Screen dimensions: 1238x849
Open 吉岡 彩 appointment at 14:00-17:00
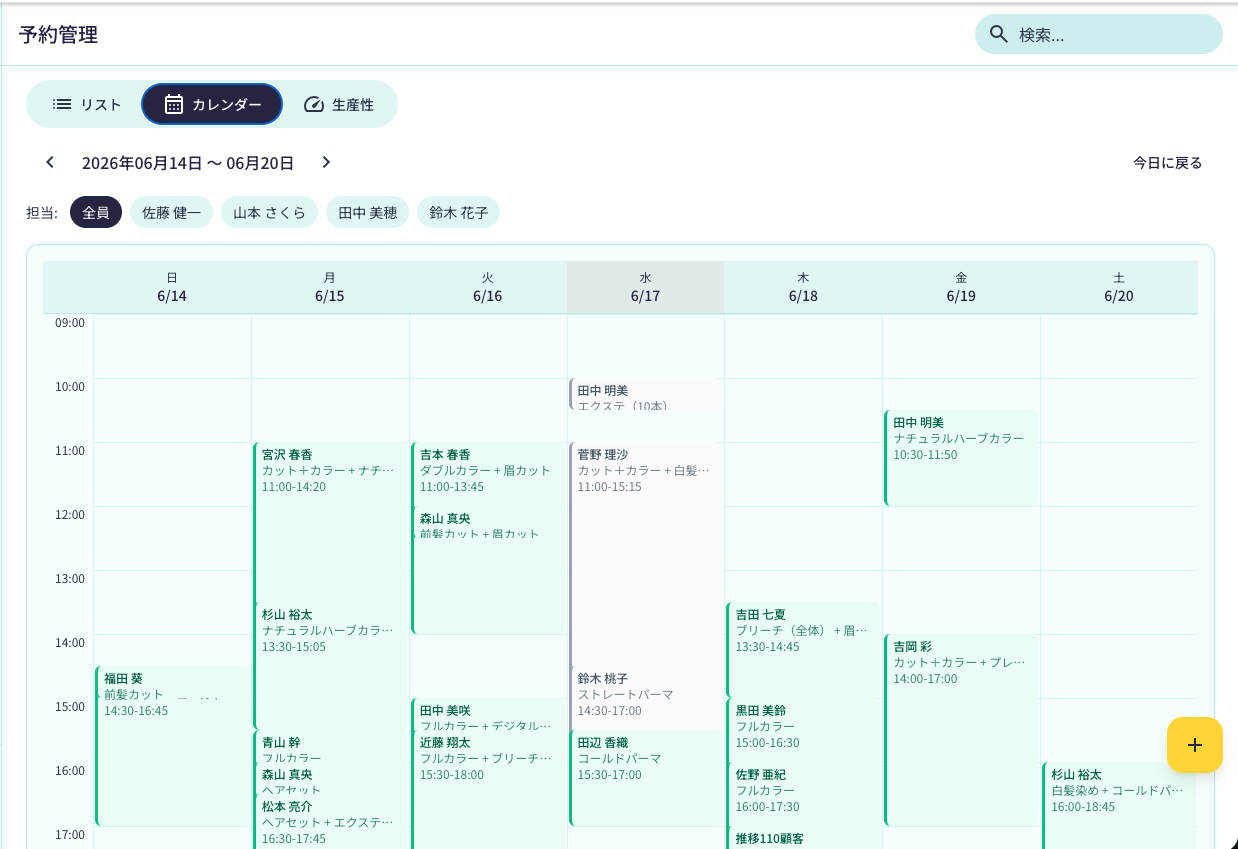coord(960,730)
